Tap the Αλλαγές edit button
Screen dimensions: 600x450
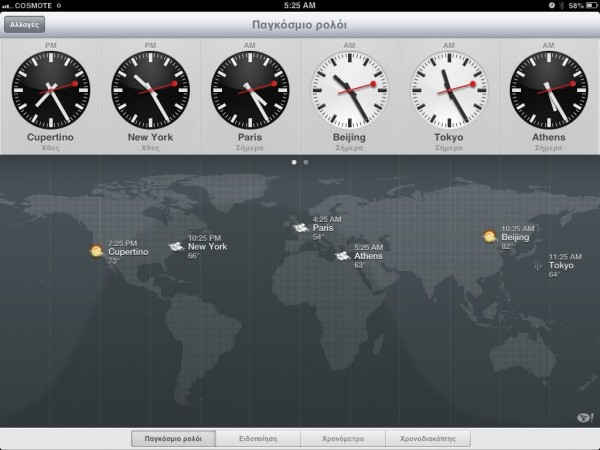[24, 24]
